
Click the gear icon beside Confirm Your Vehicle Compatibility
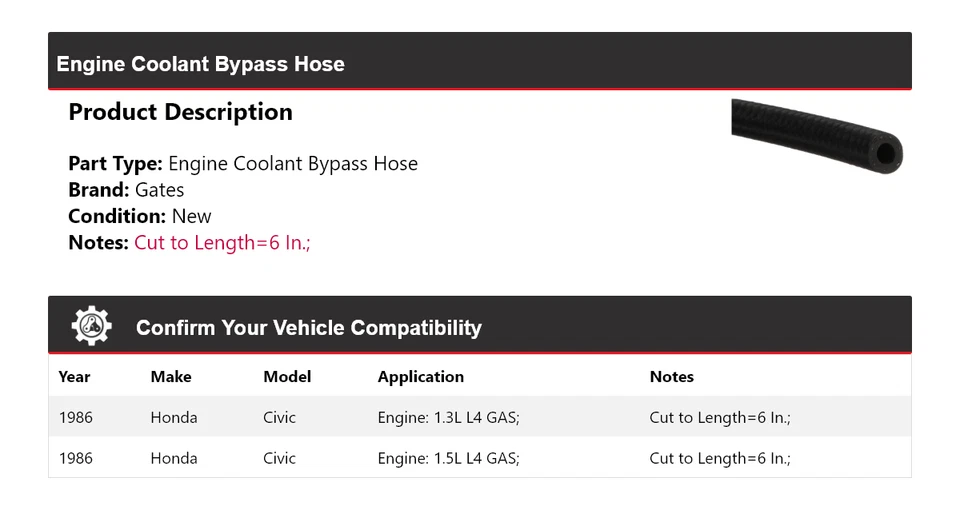click(x=91, y=327)
